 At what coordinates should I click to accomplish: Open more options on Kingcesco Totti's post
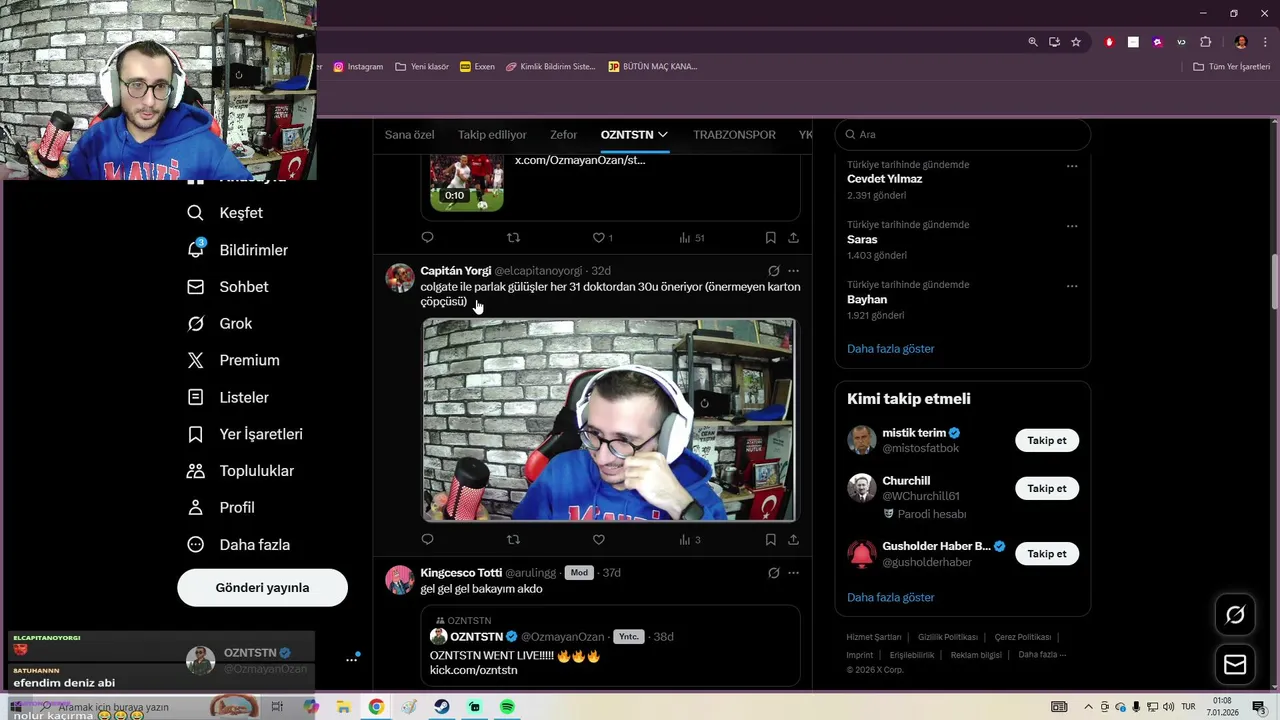coord(793,573)
